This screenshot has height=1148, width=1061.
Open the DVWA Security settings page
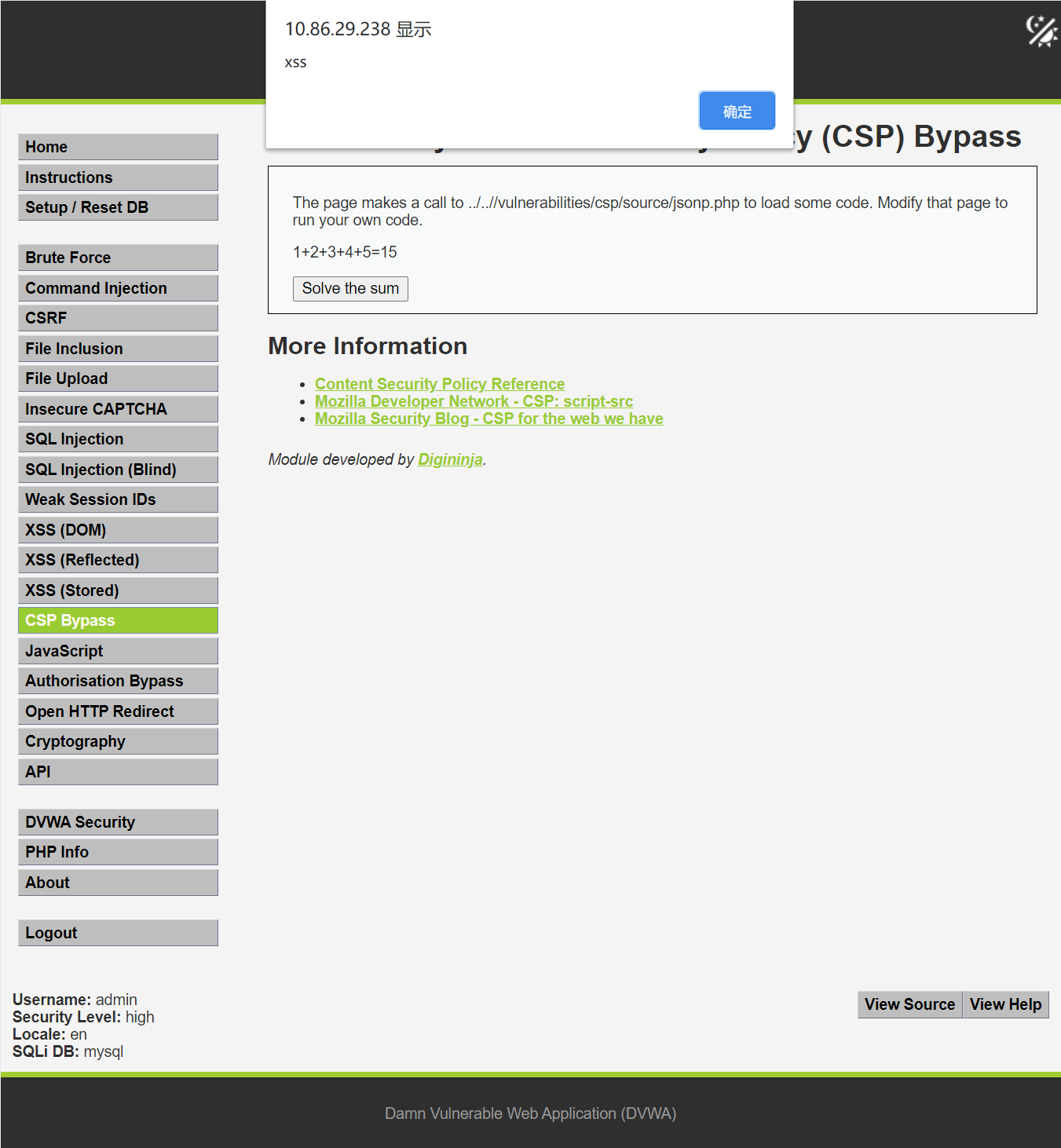click(118, 822)
